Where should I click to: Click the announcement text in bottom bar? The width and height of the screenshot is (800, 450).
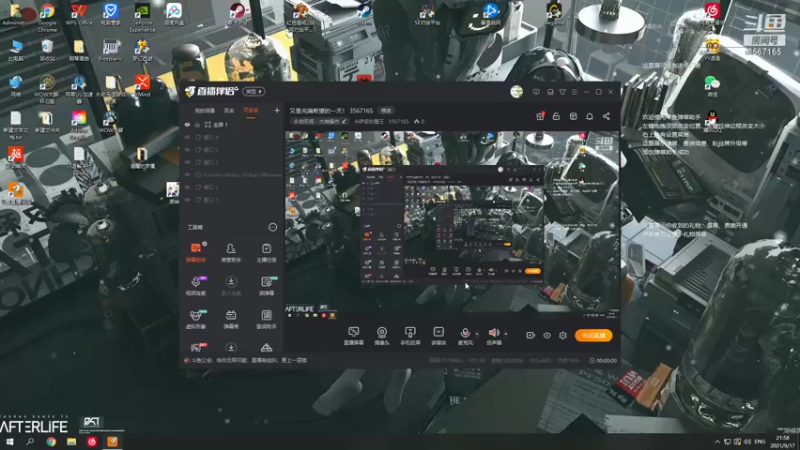(249, 360)
